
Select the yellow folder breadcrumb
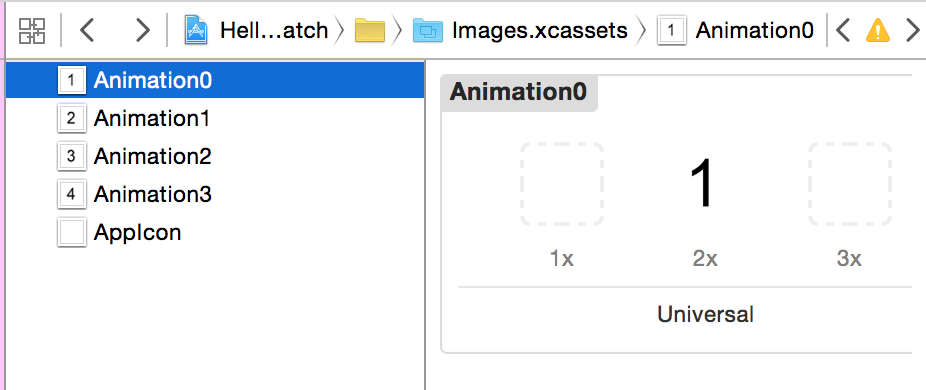(370, 30)
